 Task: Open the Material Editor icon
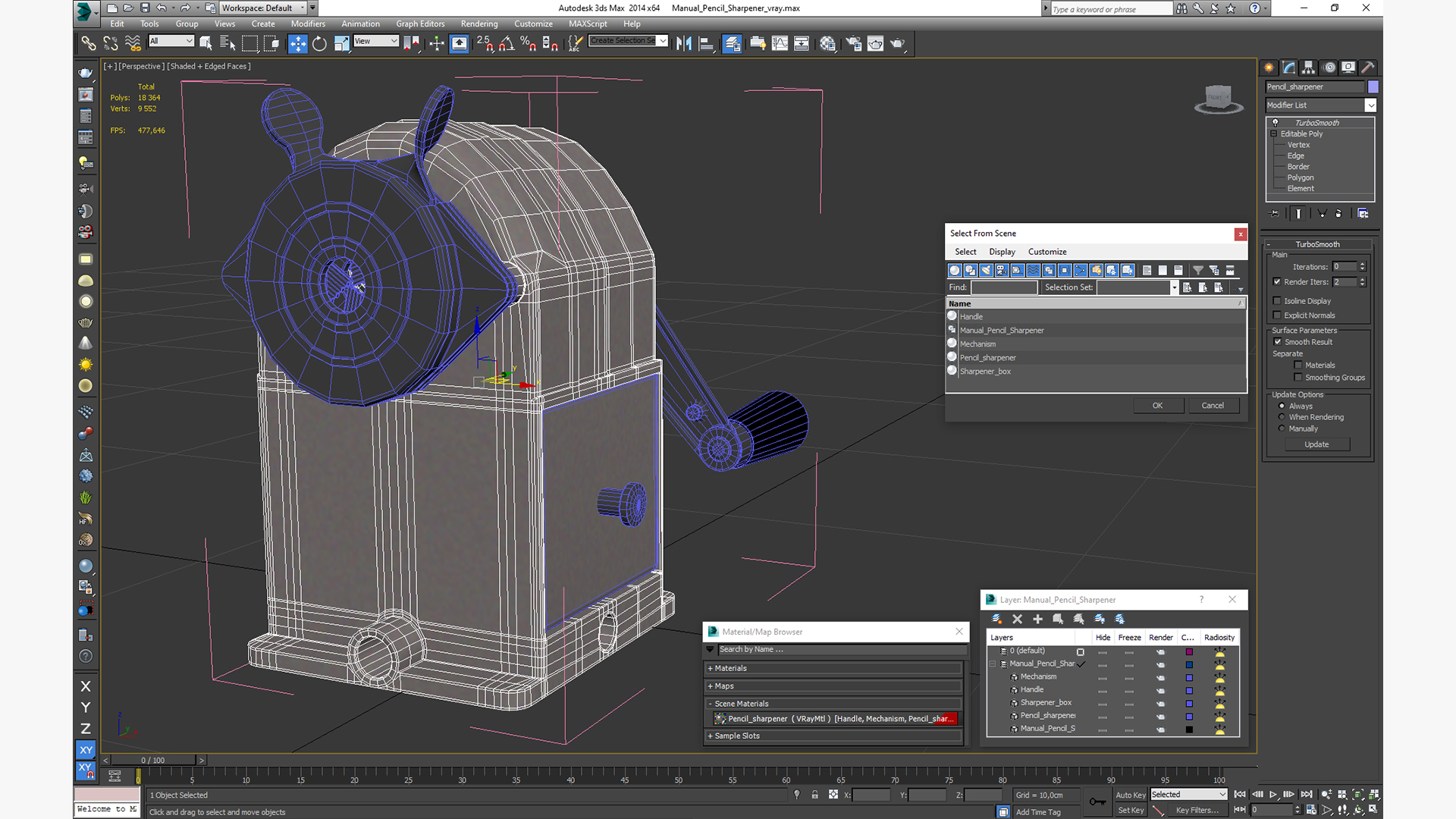click(827, 44)
